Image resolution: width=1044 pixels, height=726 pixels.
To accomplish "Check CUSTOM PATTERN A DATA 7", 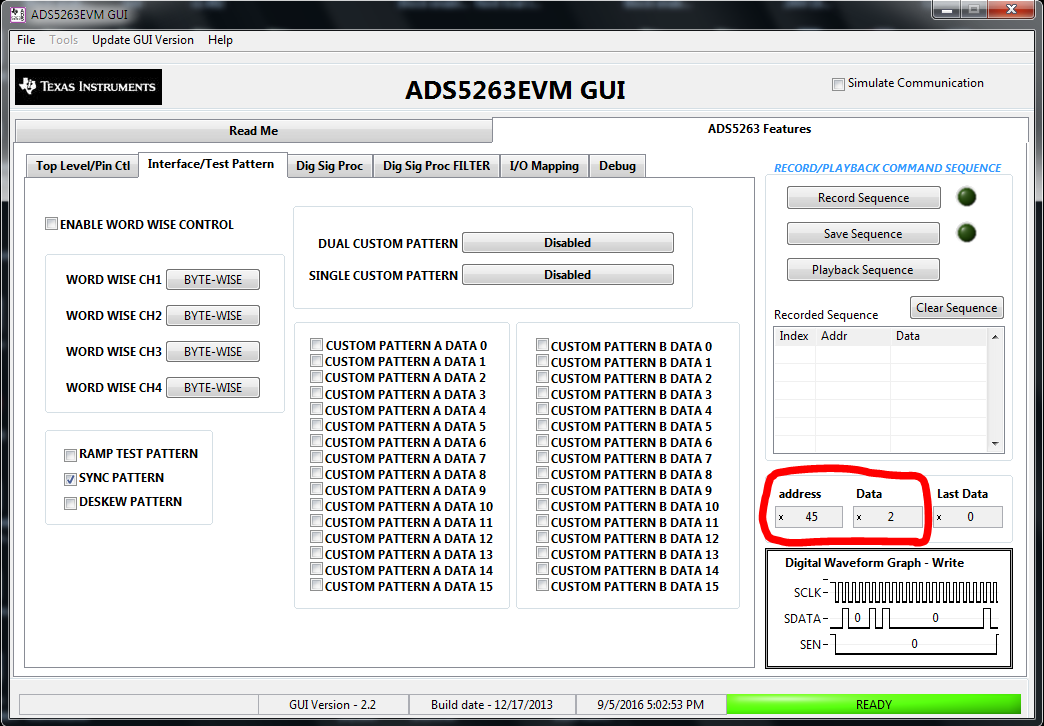I will click(x=316, y=457).
